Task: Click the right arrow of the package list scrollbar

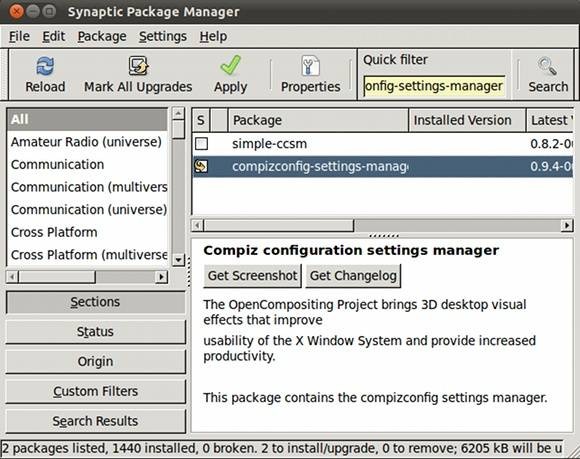Action: (x=567, y=225)
